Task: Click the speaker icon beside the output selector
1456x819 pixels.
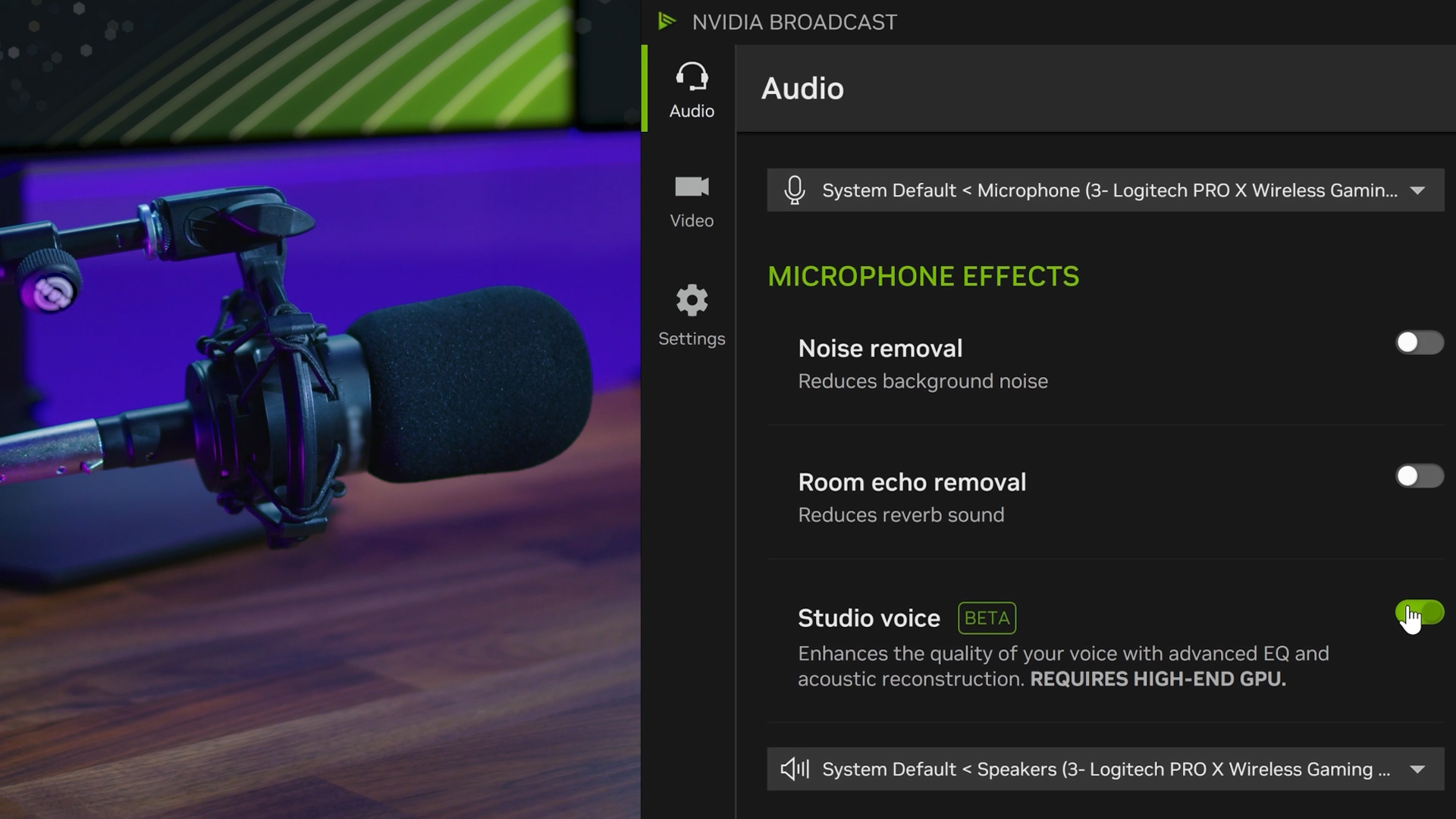Action: [795, 769]
